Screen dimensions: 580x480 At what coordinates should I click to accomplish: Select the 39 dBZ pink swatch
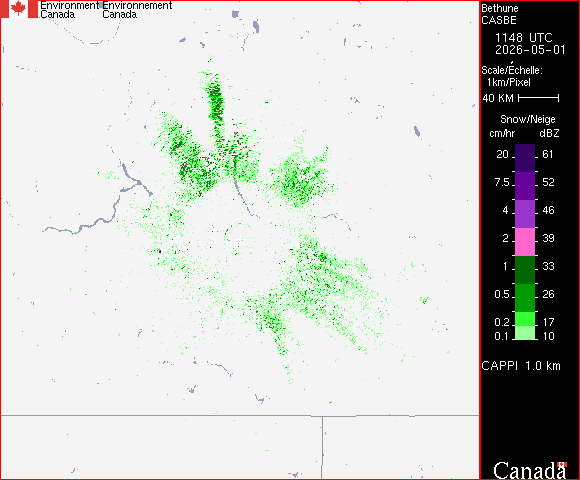coord(525,242)
